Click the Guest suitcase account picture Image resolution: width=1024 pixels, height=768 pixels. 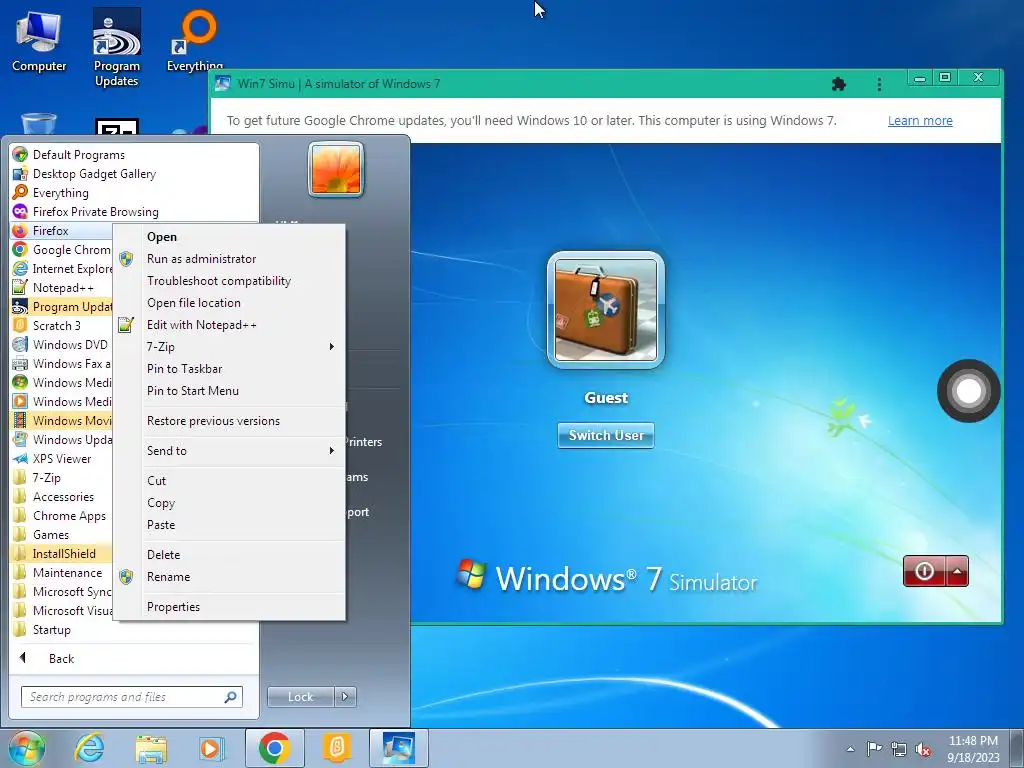605,310
